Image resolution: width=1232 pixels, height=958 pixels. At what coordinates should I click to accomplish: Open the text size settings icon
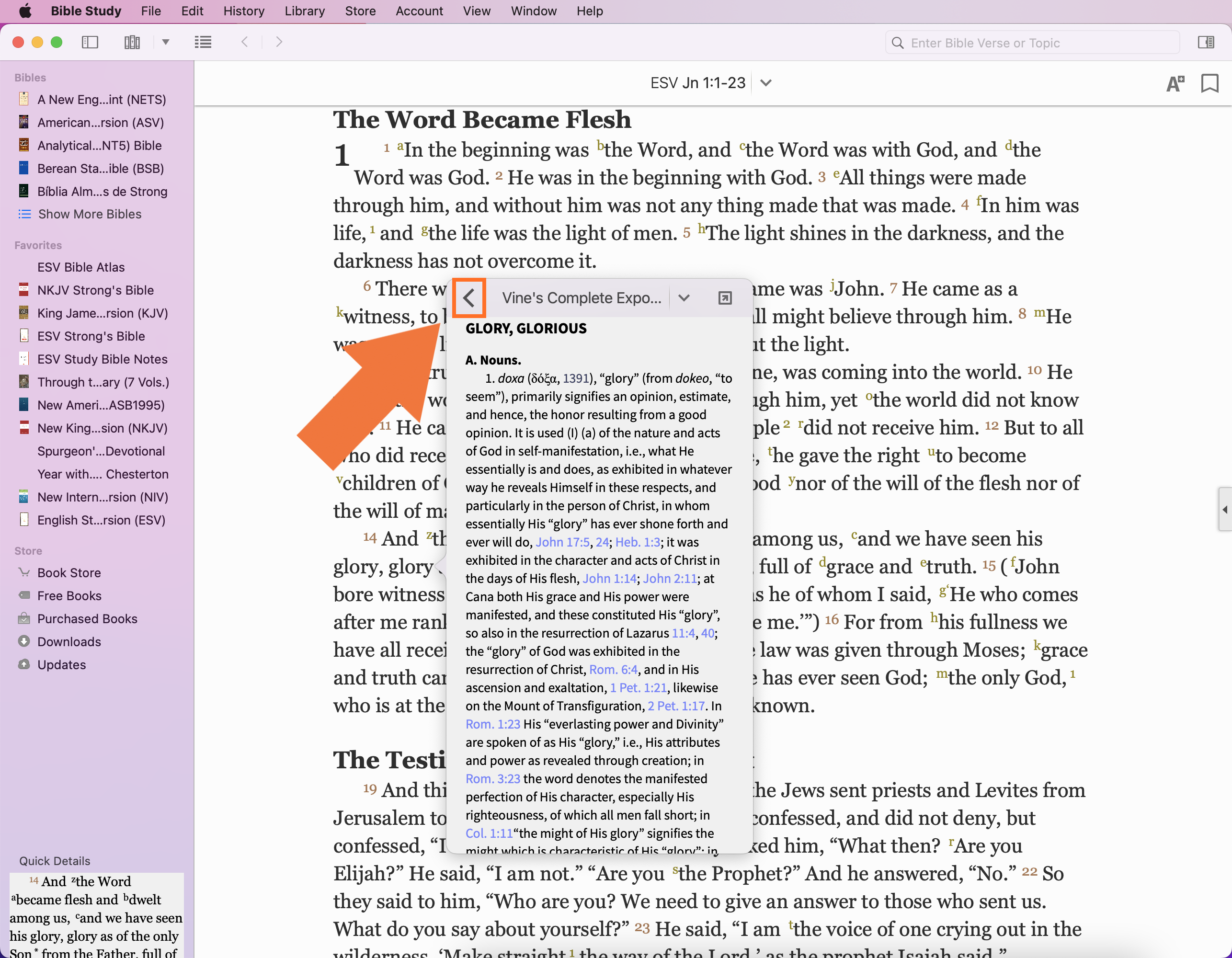click(x=1175, y=83)
